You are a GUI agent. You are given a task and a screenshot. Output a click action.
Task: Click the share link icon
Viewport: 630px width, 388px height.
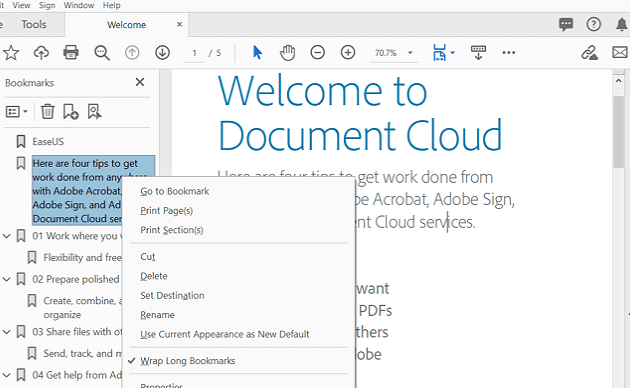(x=589, y=53)
